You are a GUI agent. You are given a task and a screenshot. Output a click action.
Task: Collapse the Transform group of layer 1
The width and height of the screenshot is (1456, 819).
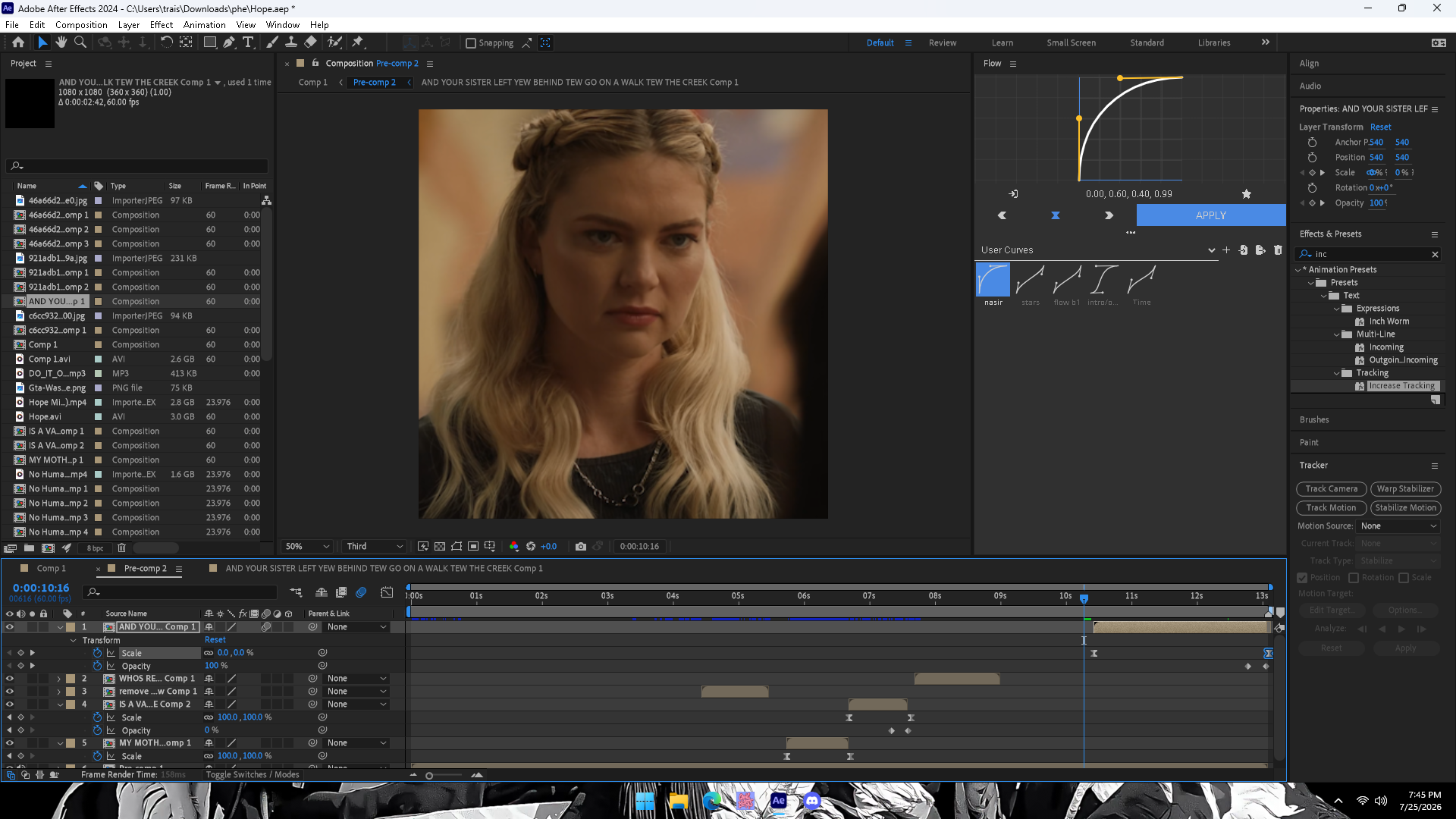pos(74,641)
